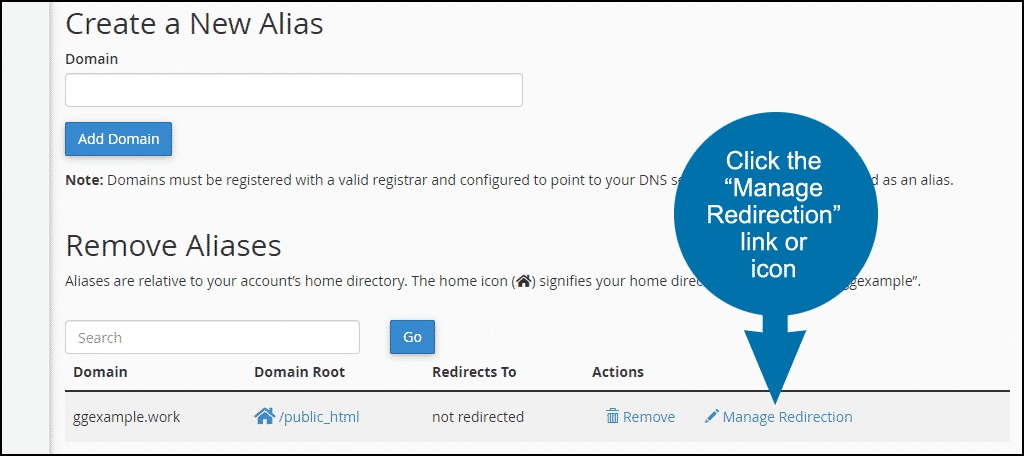Sort by the Domain column header
Image resolution: width=1024 pixels, height=456 pixels.
pos(100,372)
